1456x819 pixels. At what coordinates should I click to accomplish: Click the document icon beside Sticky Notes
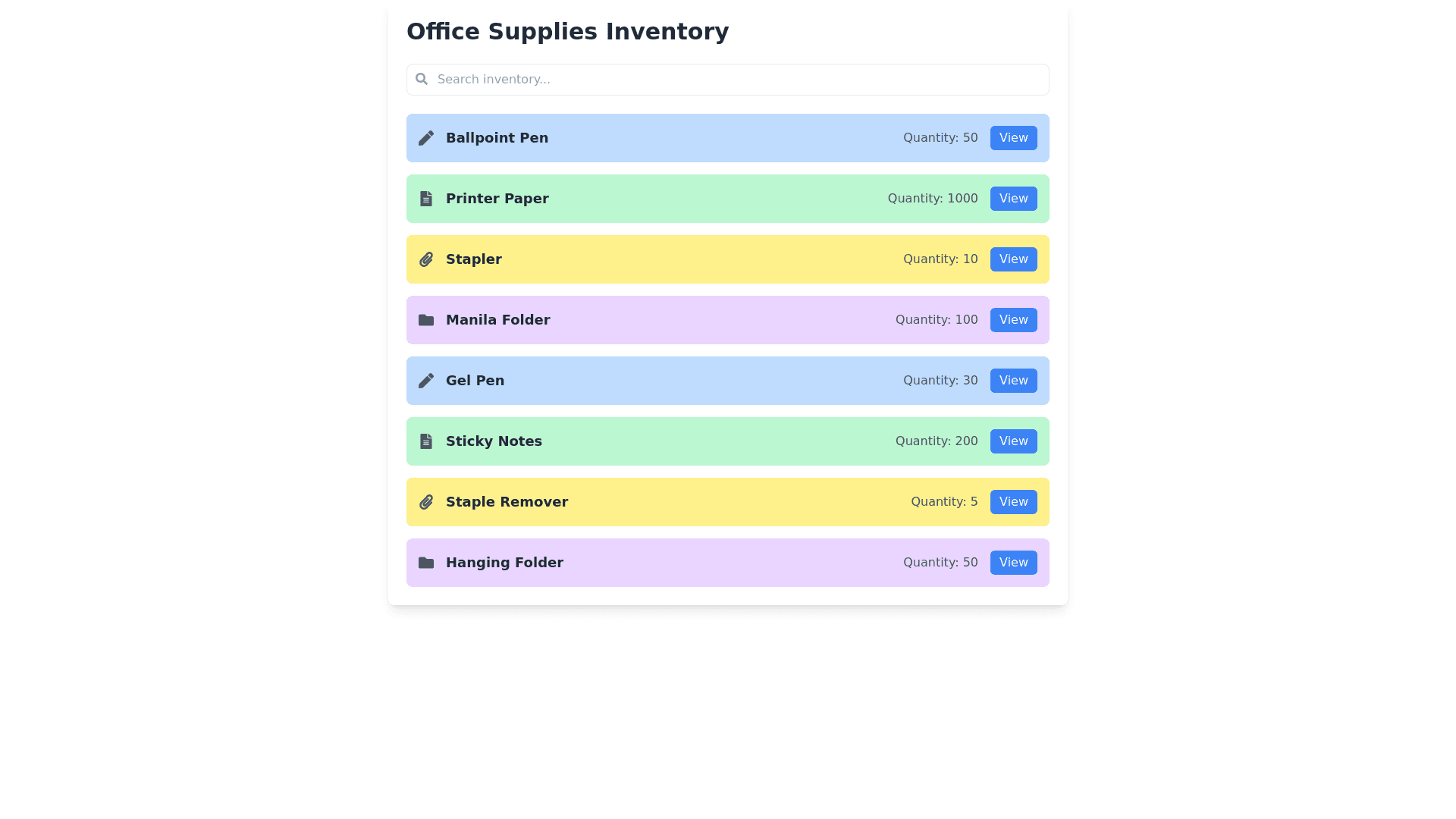pos(426,441)
